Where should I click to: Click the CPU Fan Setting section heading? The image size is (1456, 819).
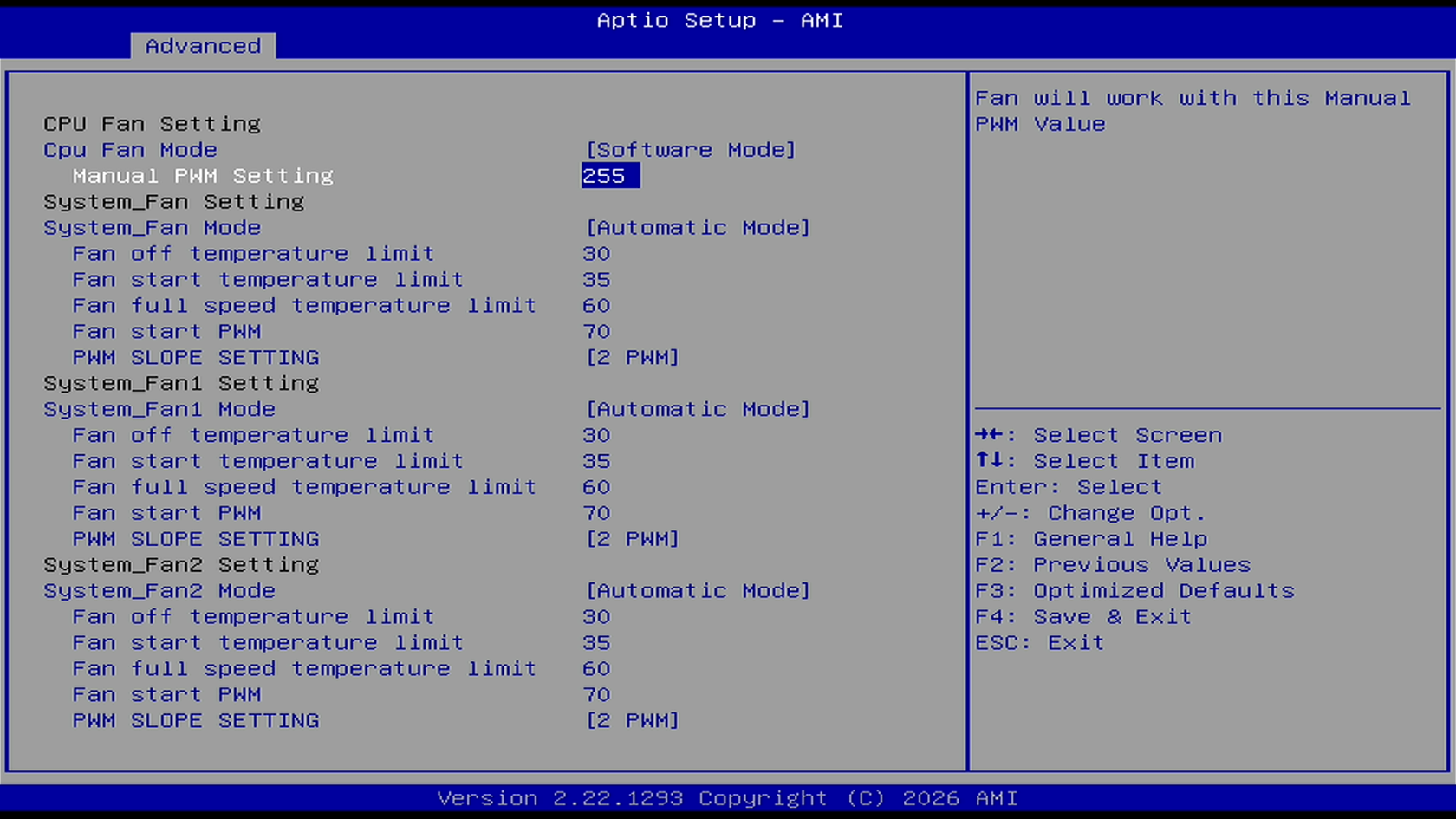pyautogui.click(x=152, y=124)
